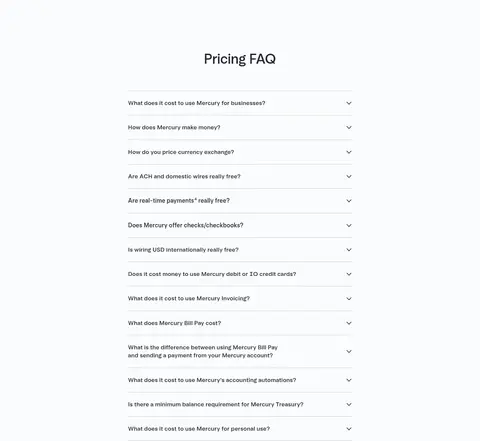Expand 'What does it cost to use Mercury Invoicing?'
480x441 pixels.
tap(240, 298)
